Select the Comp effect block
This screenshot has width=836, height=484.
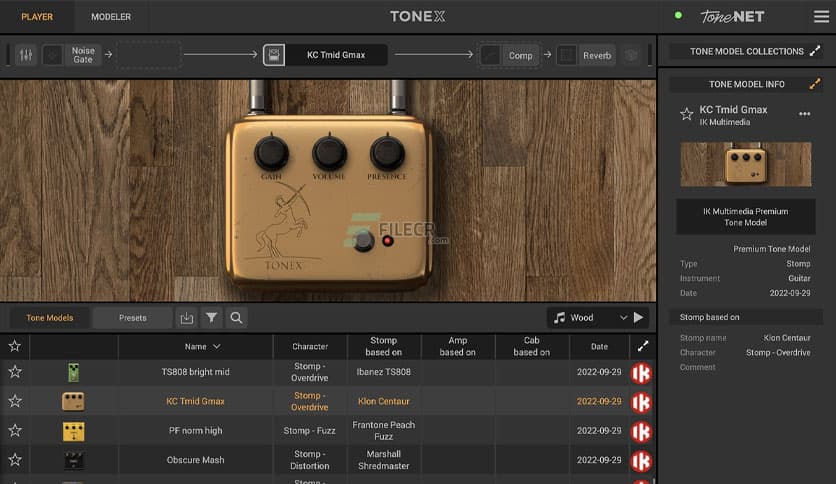click(x=520, y=55)
